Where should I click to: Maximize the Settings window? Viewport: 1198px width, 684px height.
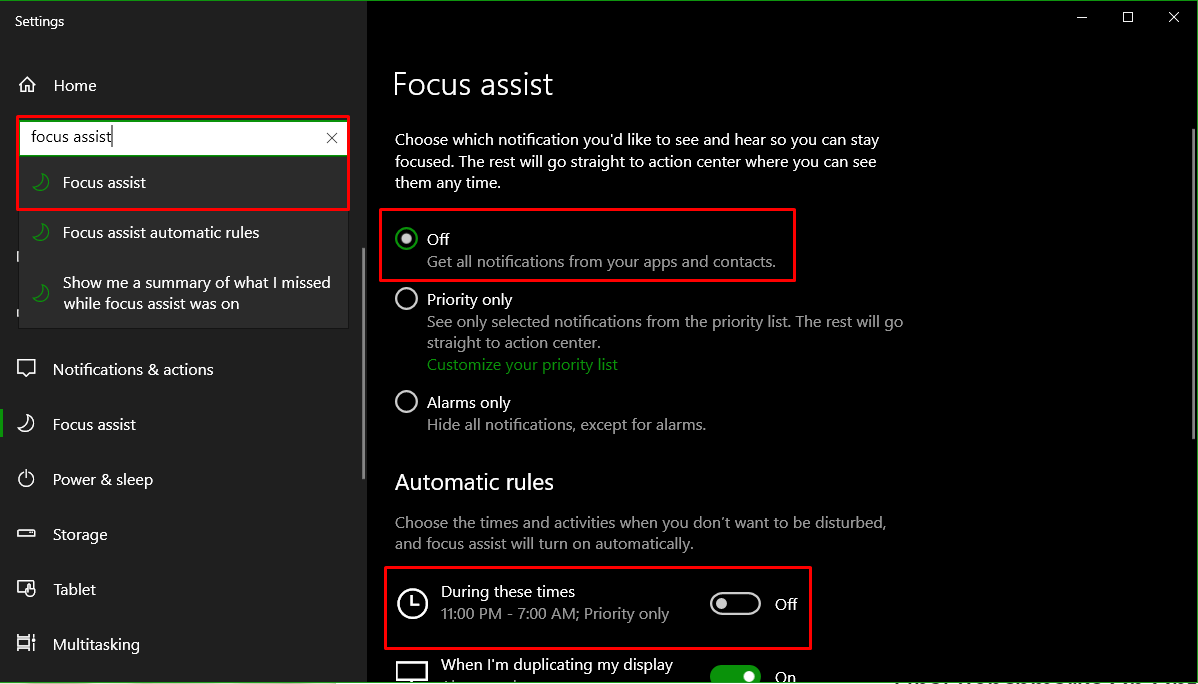(1128, 18)
